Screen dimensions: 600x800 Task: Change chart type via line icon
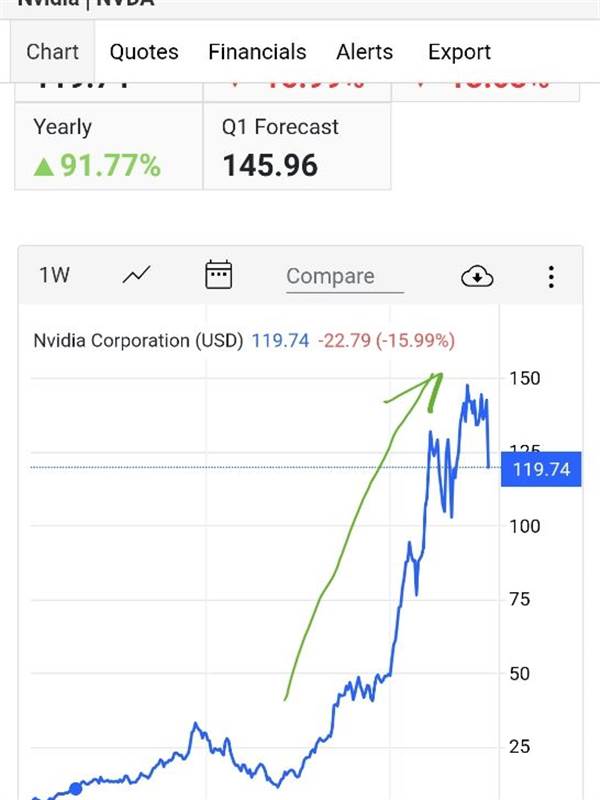click(x=136, y=275)
